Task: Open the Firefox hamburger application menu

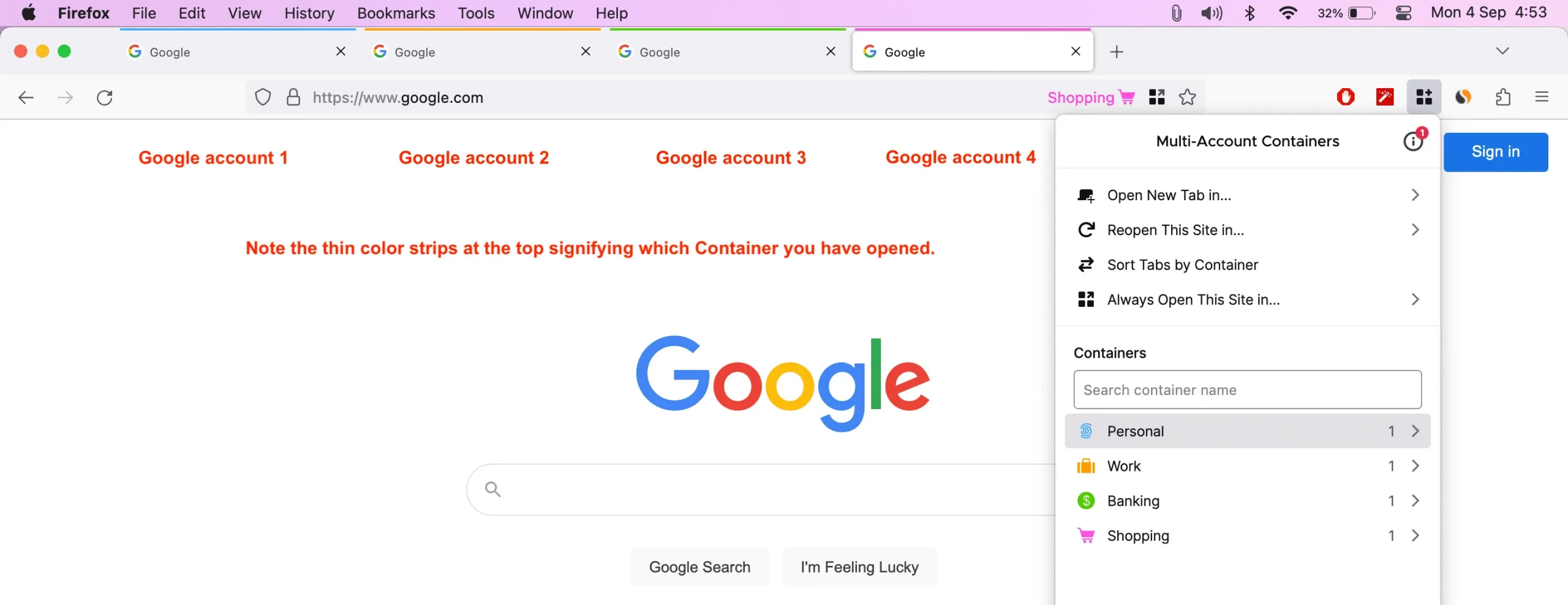Action: (1542, 97)
